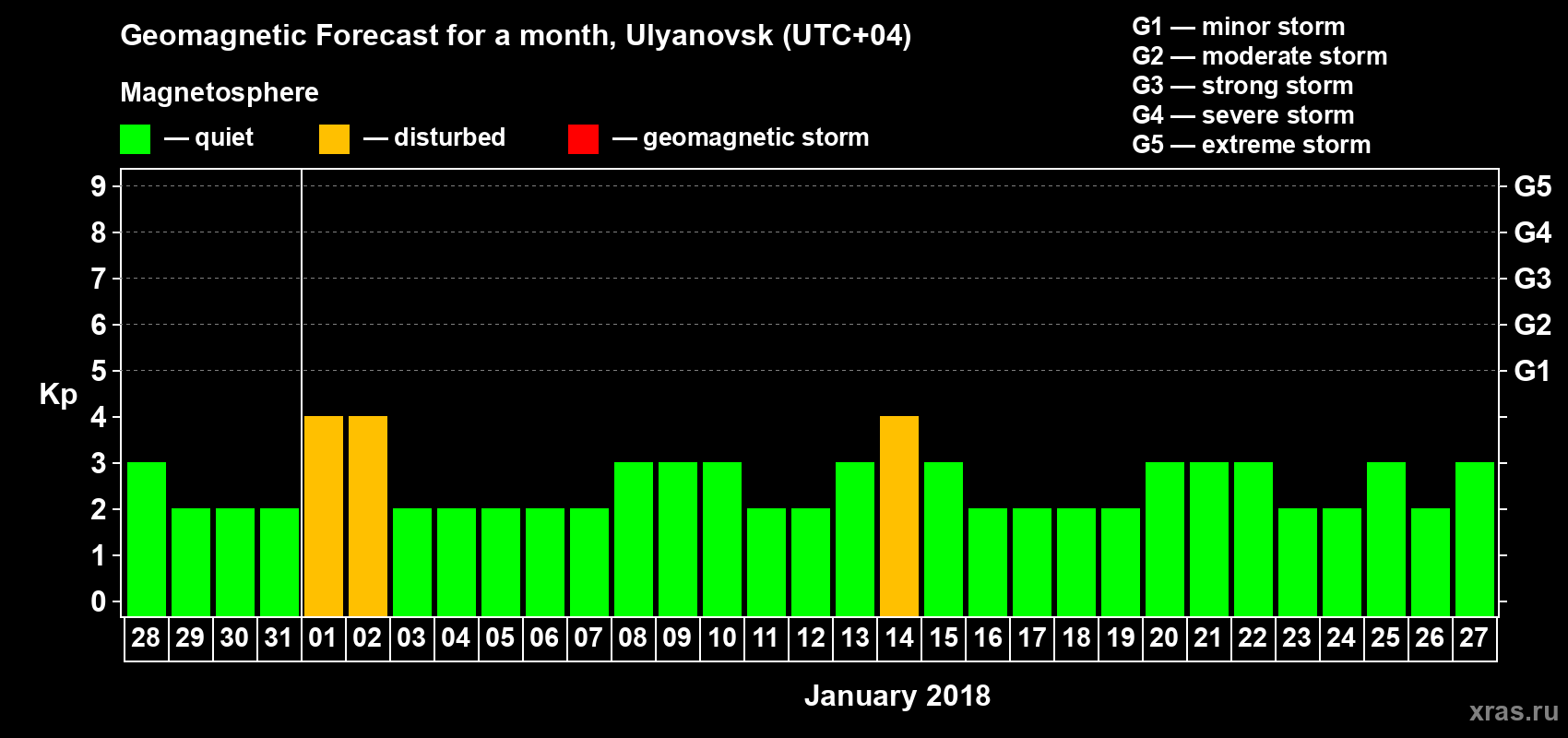The height and width of the screenshot is (738, 1568).
Task: Click the green bar for day 15
Action: tap(944, 540)
